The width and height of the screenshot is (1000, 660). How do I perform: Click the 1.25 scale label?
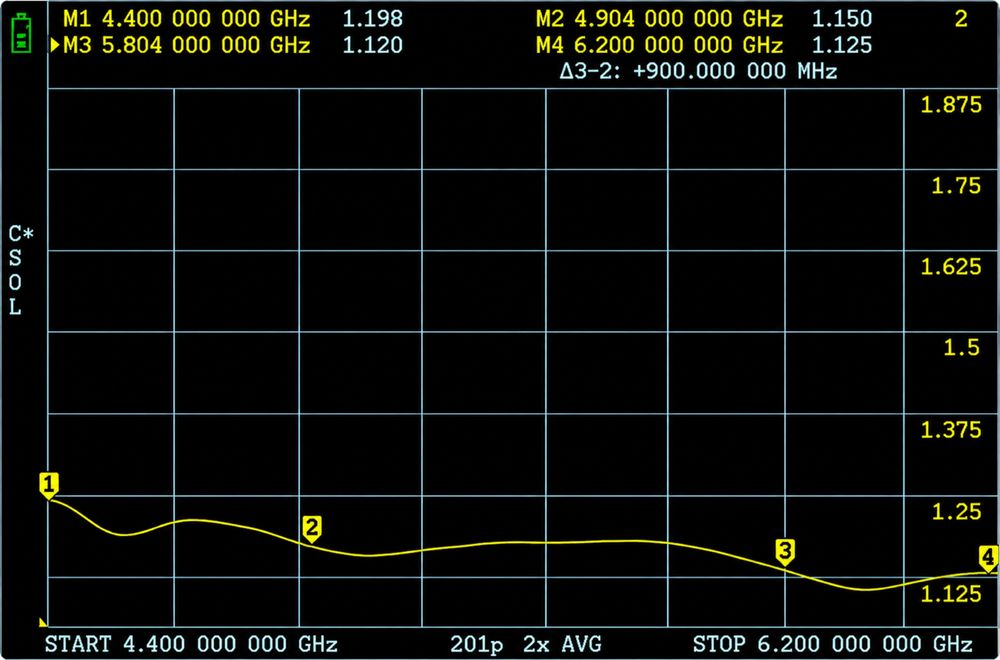[957, 512]
